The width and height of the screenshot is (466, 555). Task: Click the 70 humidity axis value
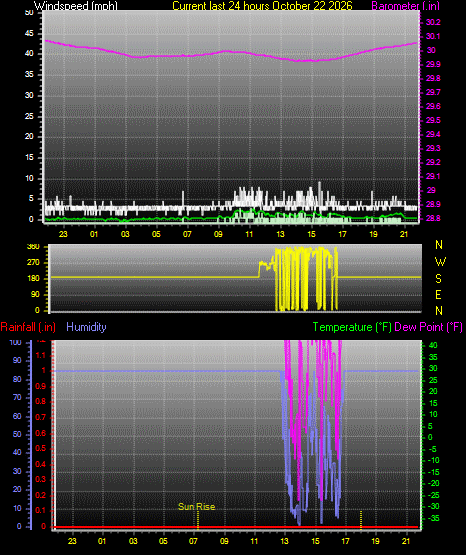coord(17,397)
